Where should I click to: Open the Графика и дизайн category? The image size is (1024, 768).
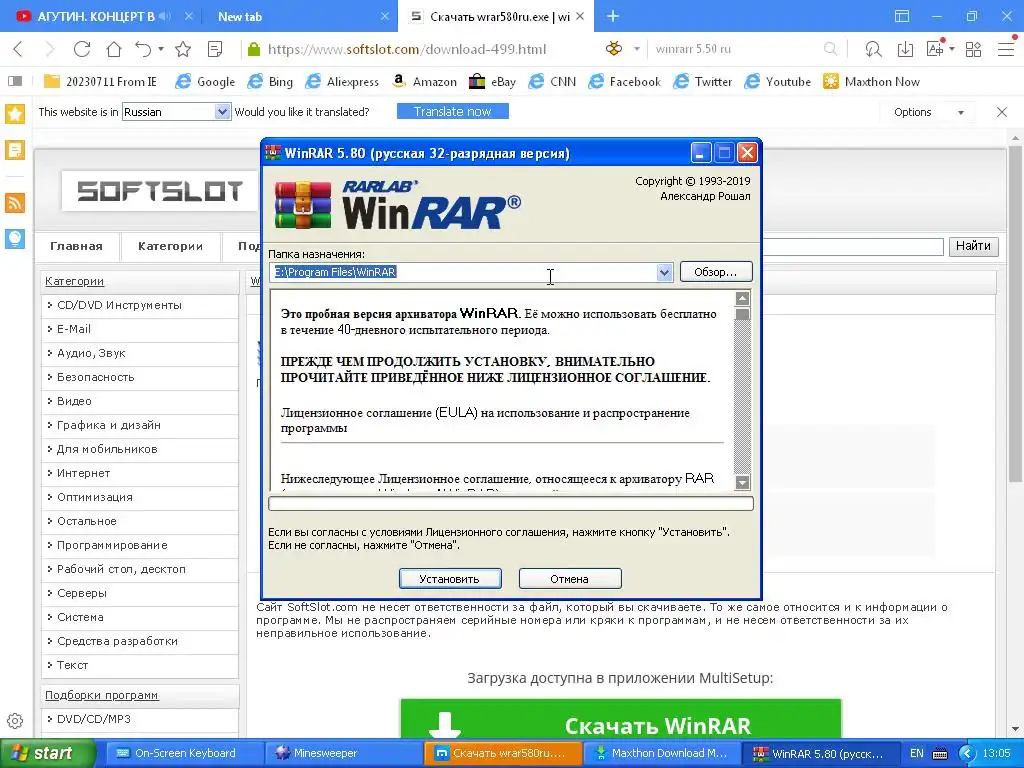(108, 425)
